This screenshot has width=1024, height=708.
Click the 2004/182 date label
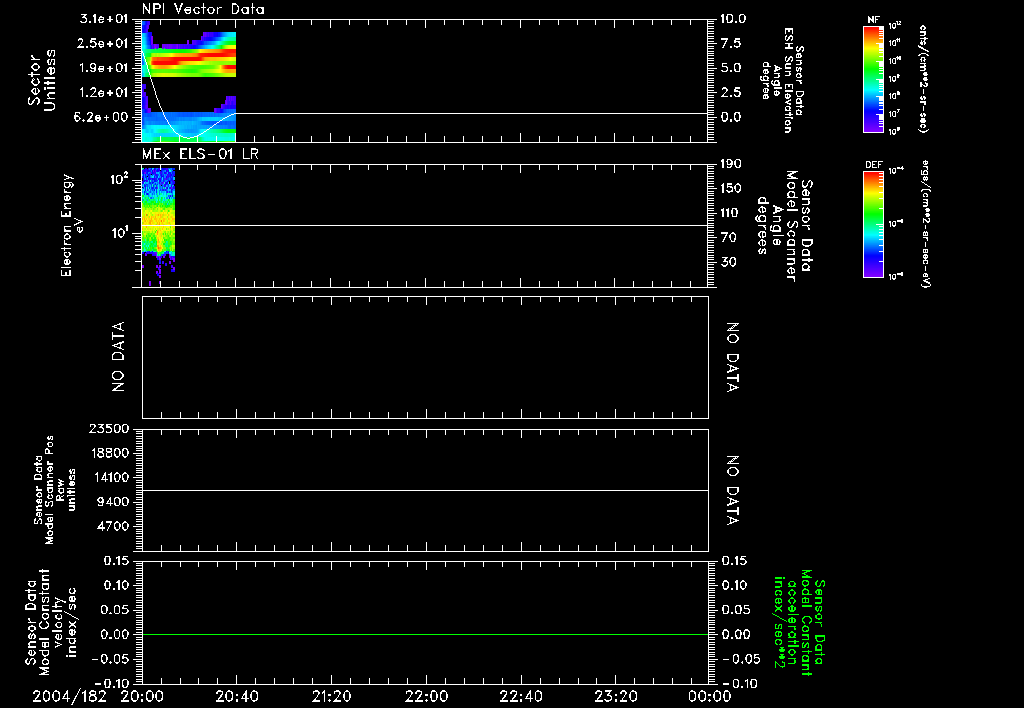point(69,696)
